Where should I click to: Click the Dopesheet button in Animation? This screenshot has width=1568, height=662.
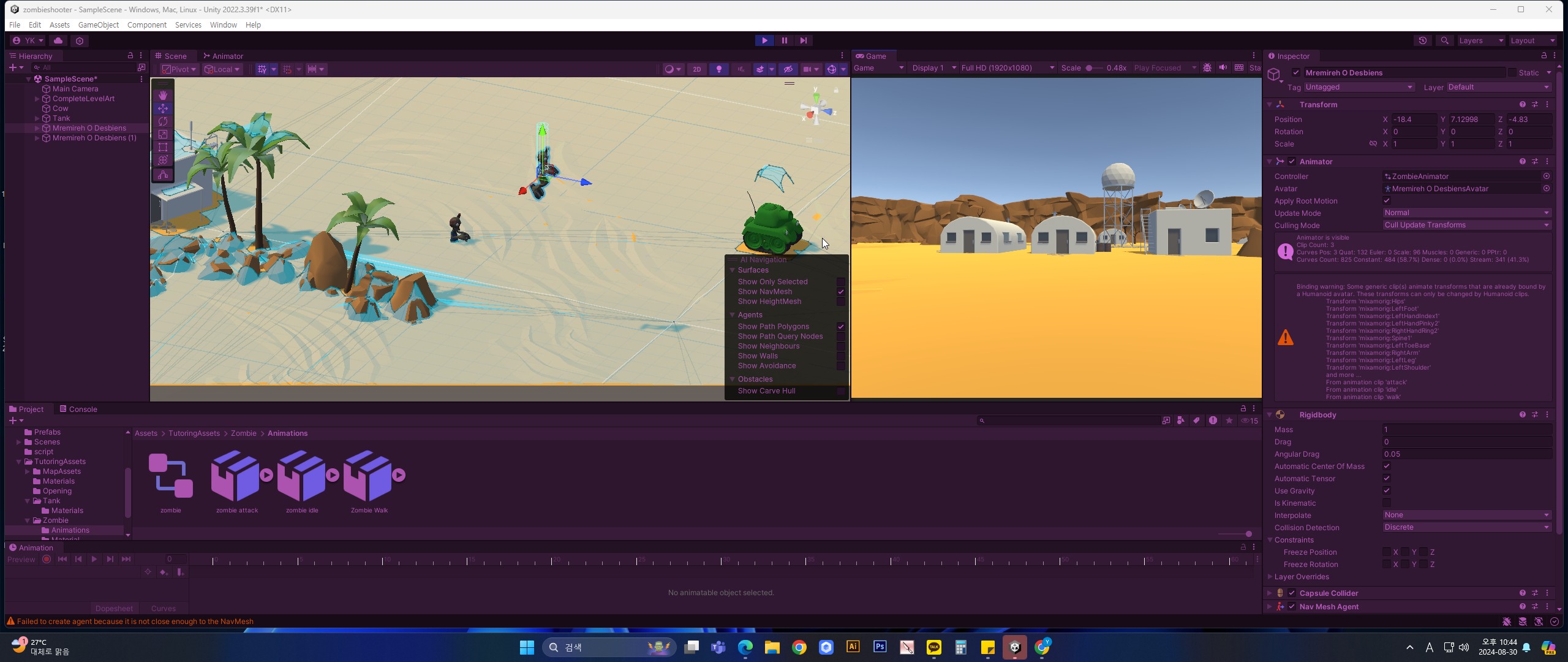click(114, 609)
